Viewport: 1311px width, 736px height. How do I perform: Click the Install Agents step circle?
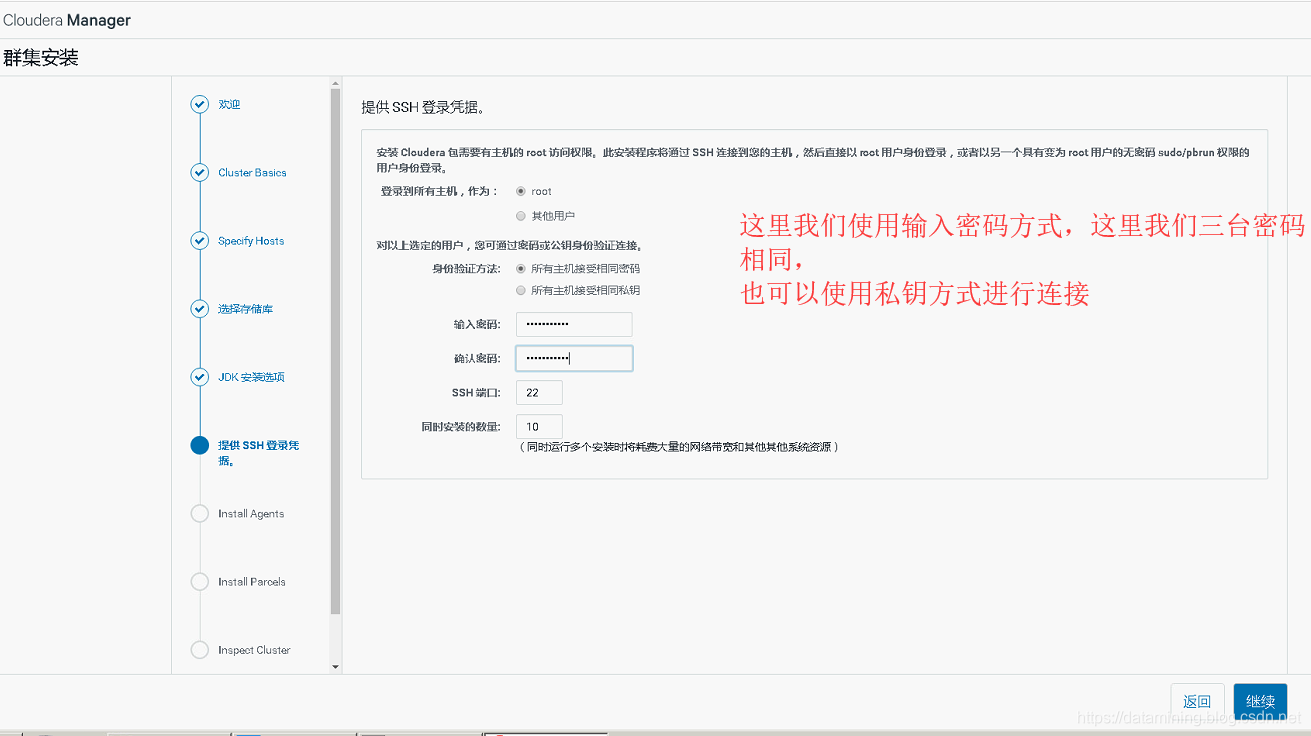click(x=200, y=513)
